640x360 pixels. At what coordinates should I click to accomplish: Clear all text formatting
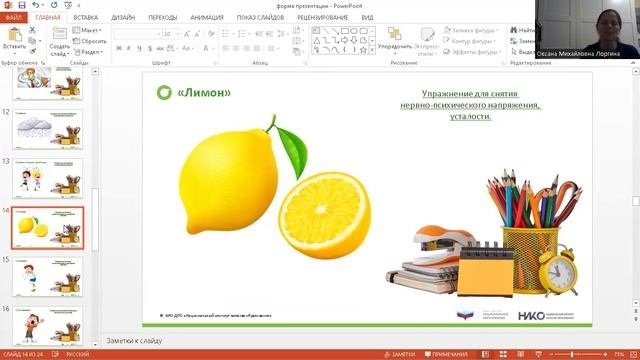[x=211, y=34]
